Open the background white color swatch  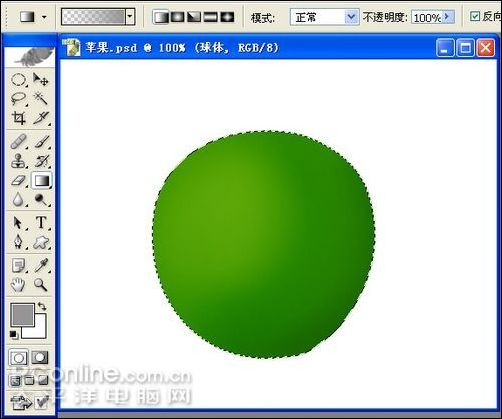(x=39, y=331)
